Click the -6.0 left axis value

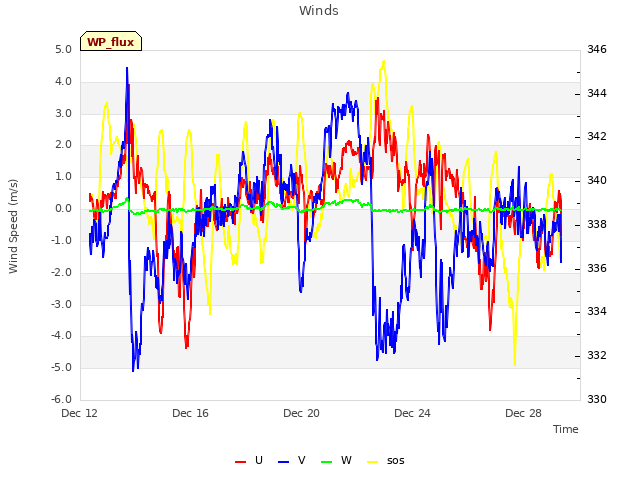coord(62,399)
